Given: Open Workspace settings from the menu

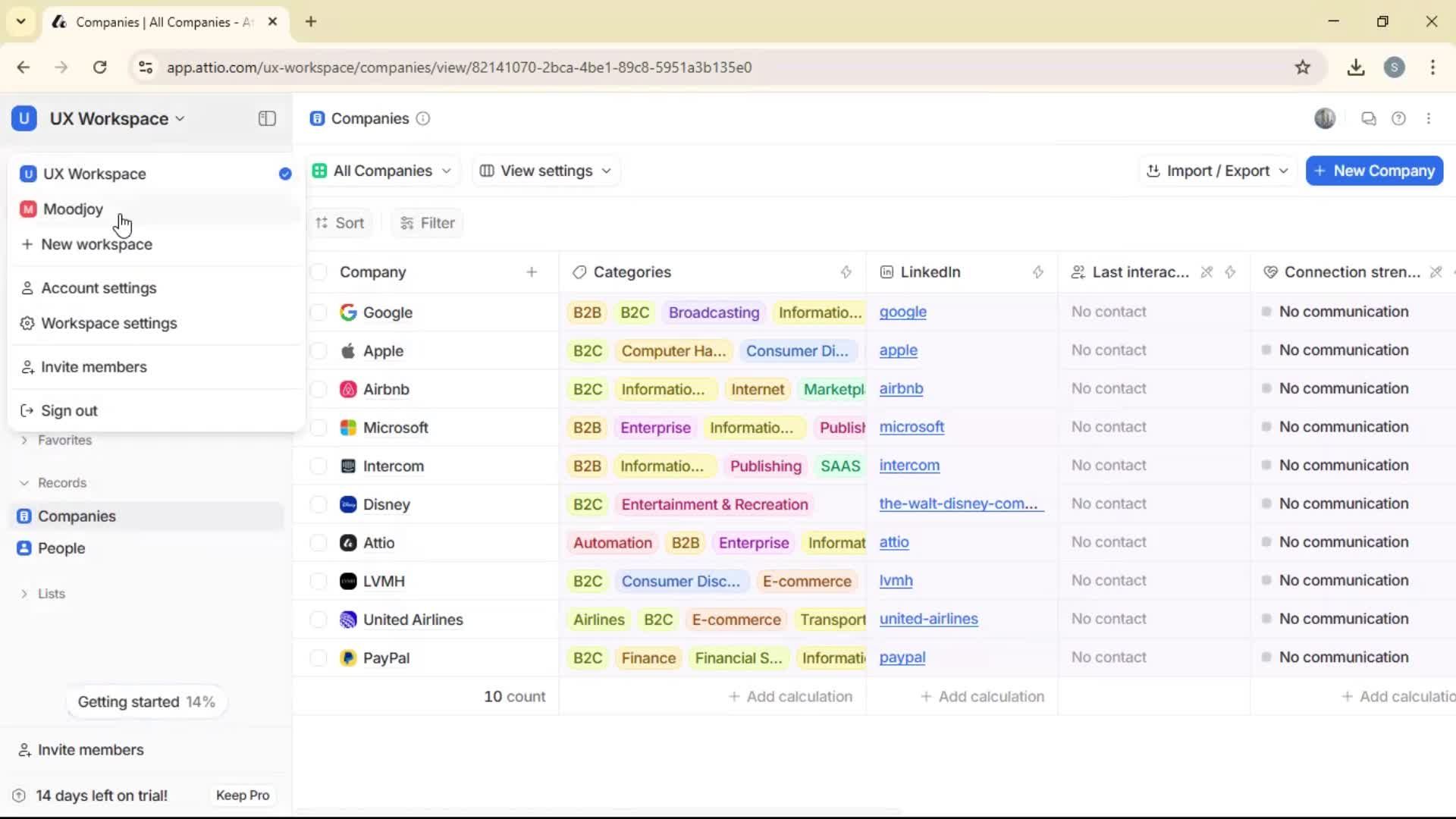Looking at the screenshot, I should point(155,324).
